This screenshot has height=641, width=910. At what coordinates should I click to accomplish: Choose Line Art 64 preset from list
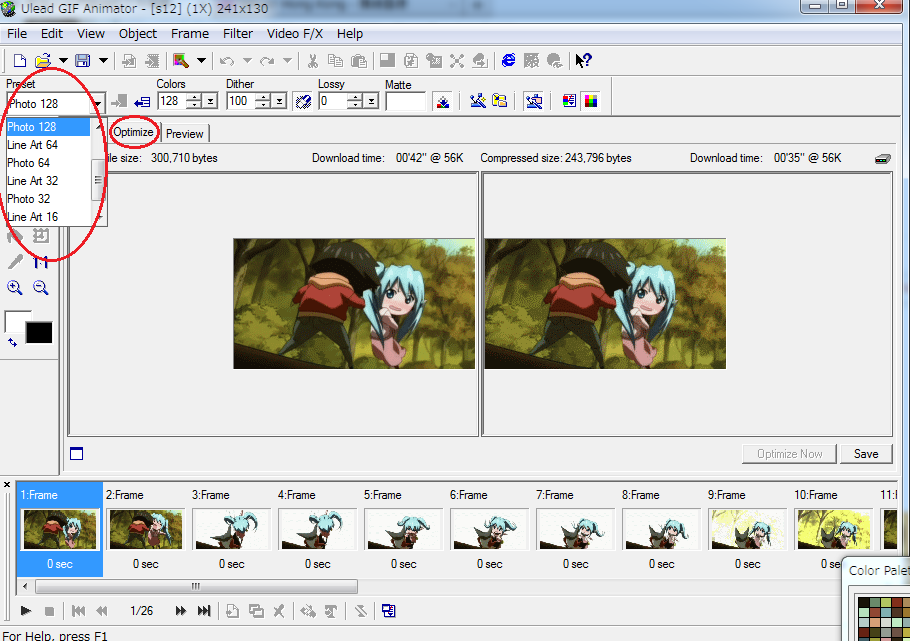click(x=48, y=145)
